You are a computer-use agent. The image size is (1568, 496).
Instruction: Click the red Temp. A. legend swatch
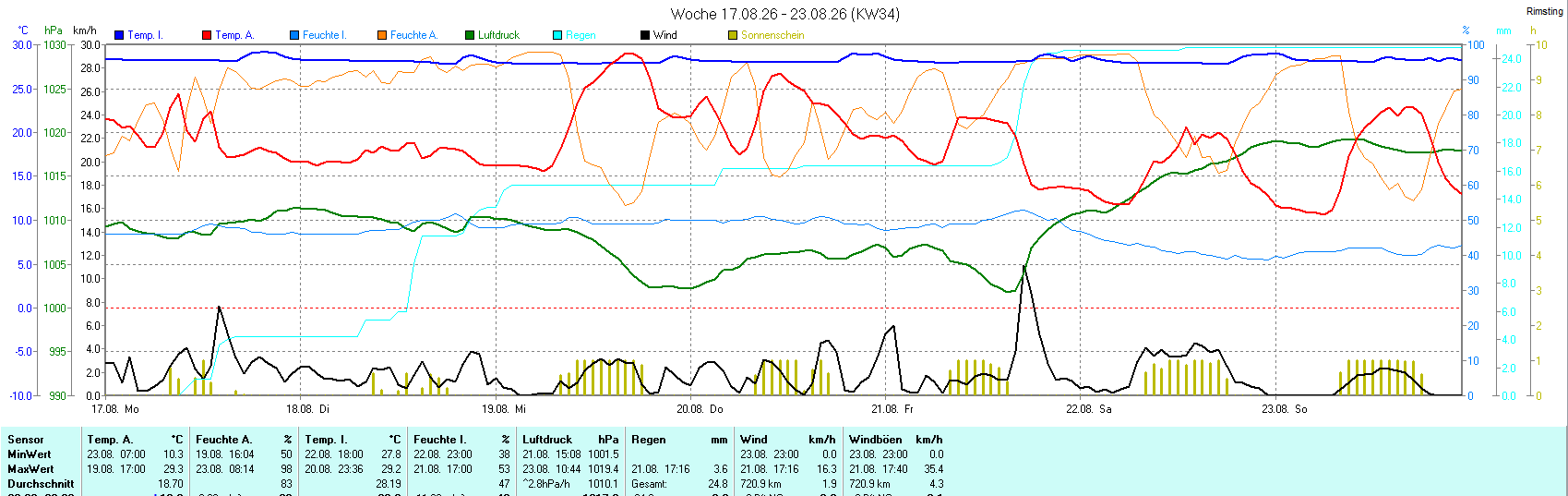pyautogui.click(x=207, y=35)
